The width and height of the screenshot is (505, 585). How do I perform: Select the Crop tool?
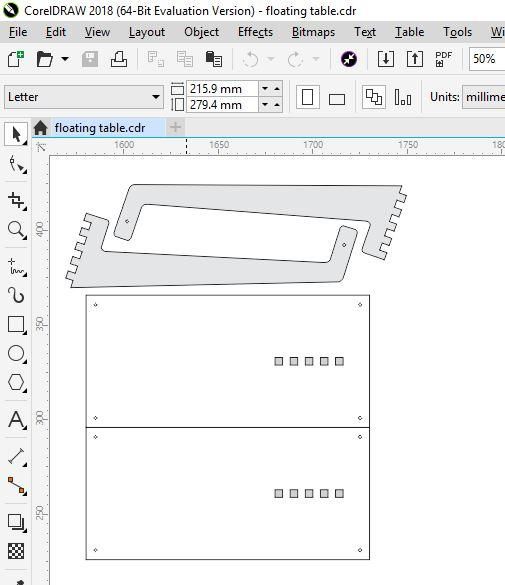pyautogui.click(x=16, y=200)
